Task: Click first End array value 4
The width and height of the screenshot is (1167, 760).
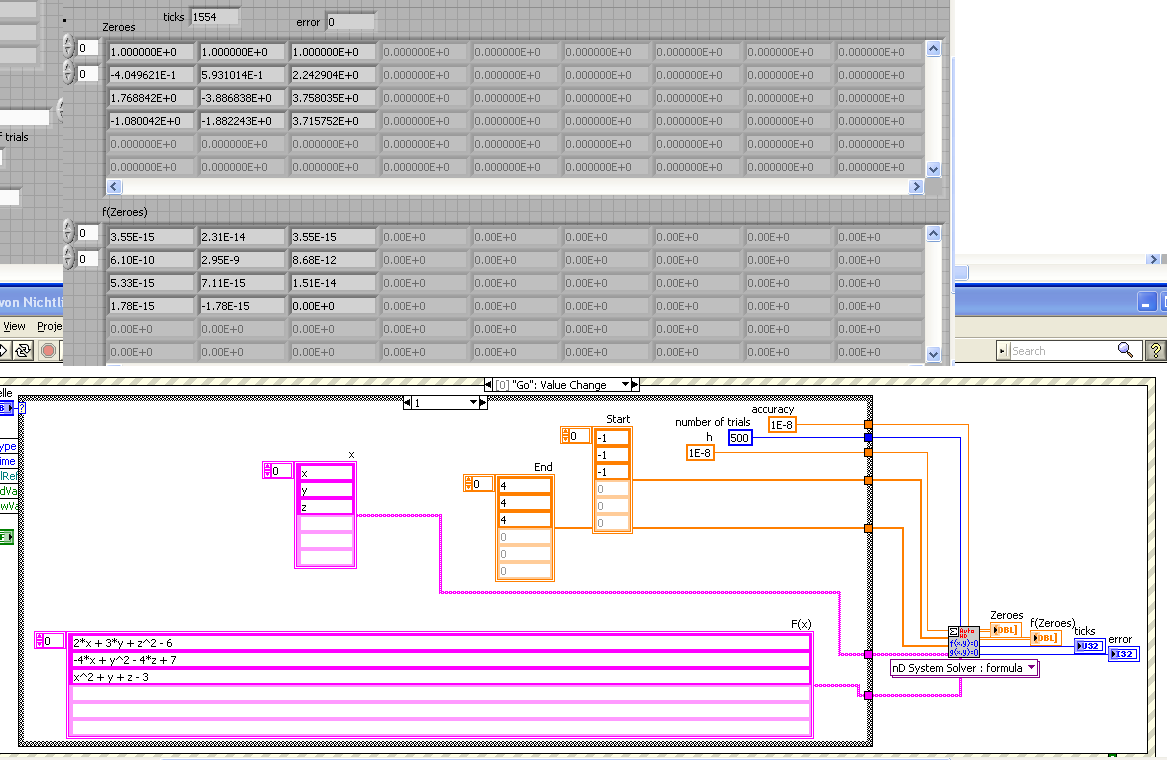Action: (525, 485)
